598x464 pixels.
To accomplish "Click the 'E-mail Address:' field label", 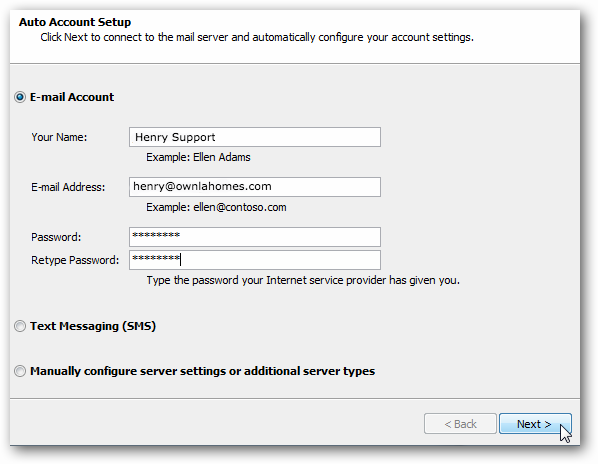I will pyautogui.click(x=68, y=187).
